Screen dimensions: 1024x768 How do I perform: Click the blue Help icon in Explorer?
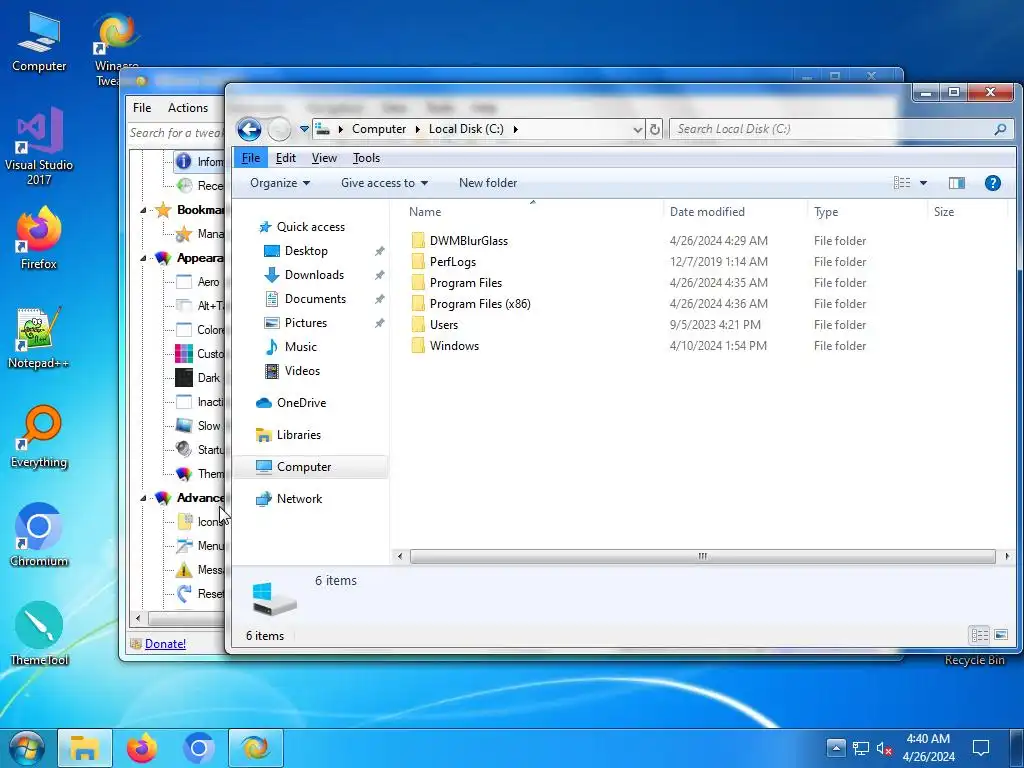tap(993, 184)
